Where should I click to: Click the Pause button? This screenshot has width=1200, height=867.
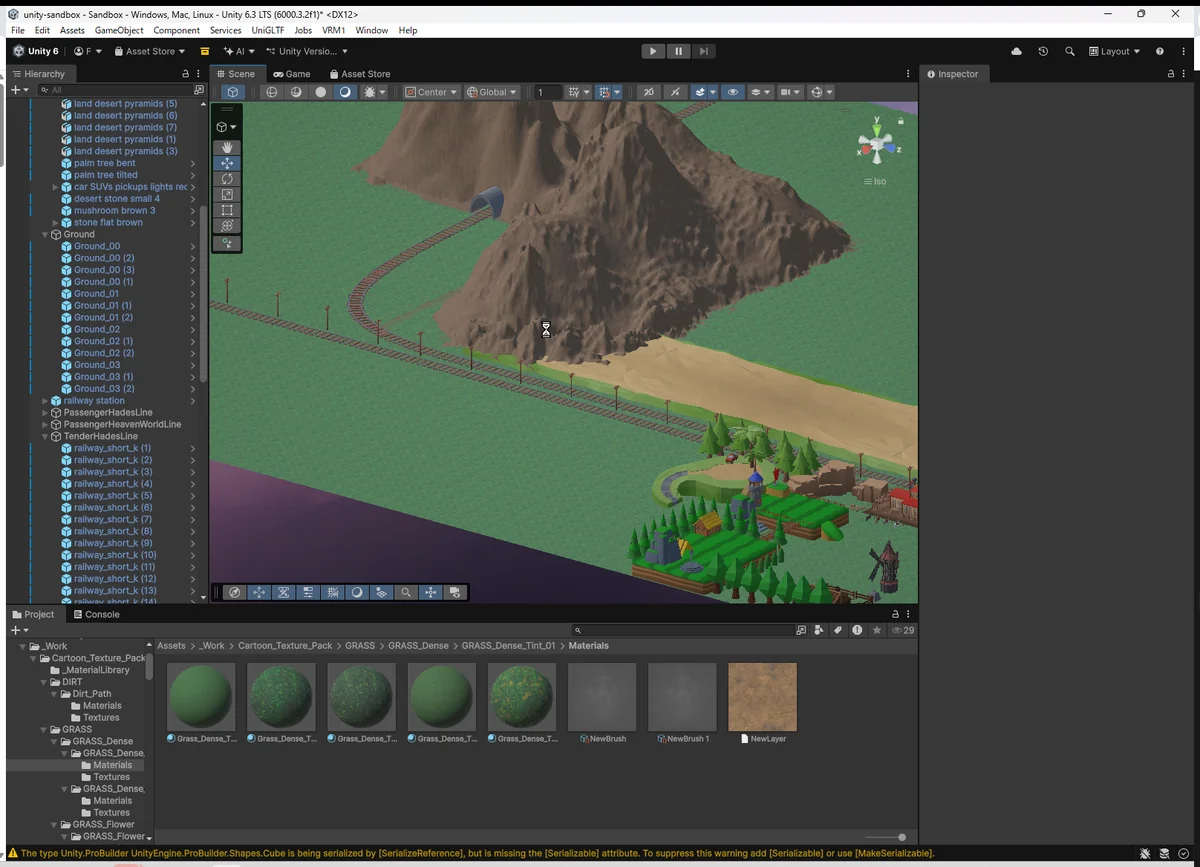[678, 51]
